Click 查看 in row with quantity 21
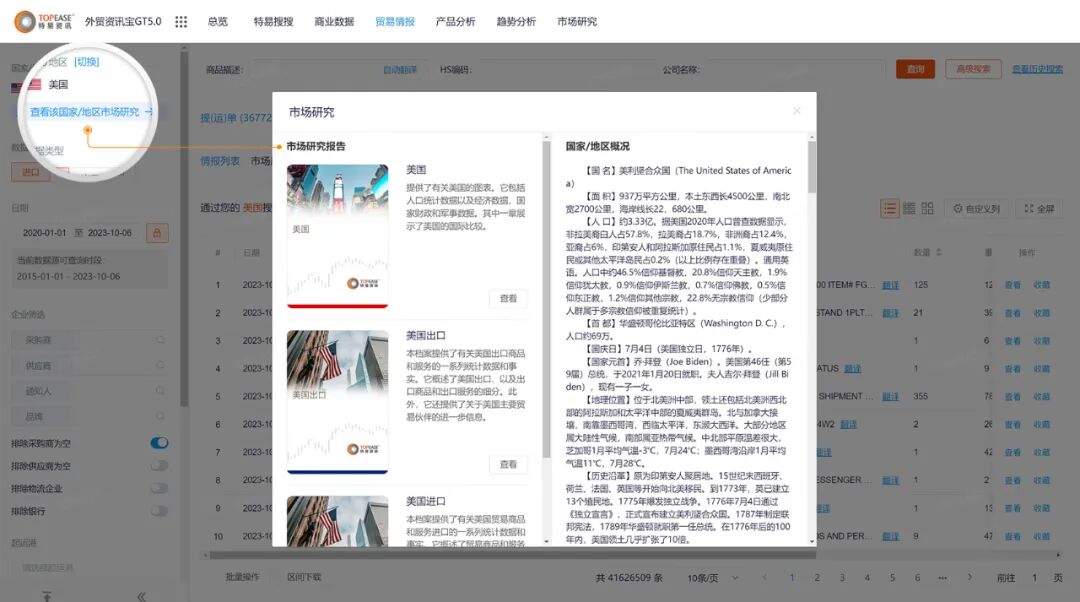Viewport: 1080px width, 602px height. tap(1012, 313)
